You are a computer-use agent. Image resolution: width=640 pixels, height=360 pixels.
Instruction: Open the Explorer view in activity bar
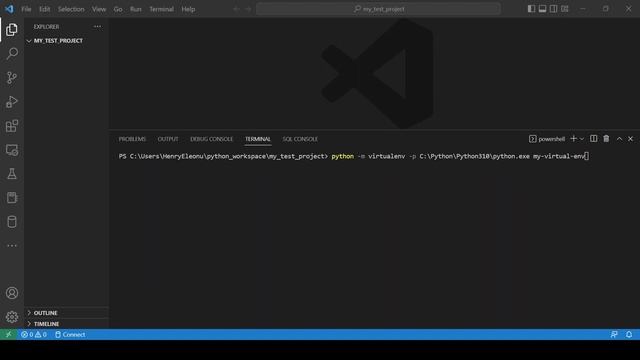[12, 29]
